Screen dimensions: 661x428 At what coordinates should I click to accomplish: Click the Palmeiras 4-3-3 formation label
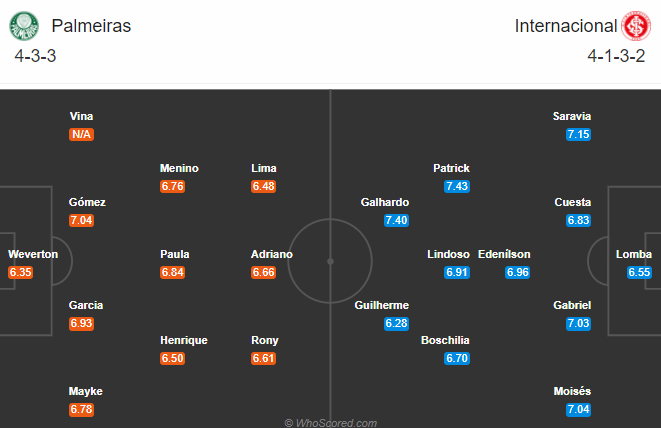35,56
